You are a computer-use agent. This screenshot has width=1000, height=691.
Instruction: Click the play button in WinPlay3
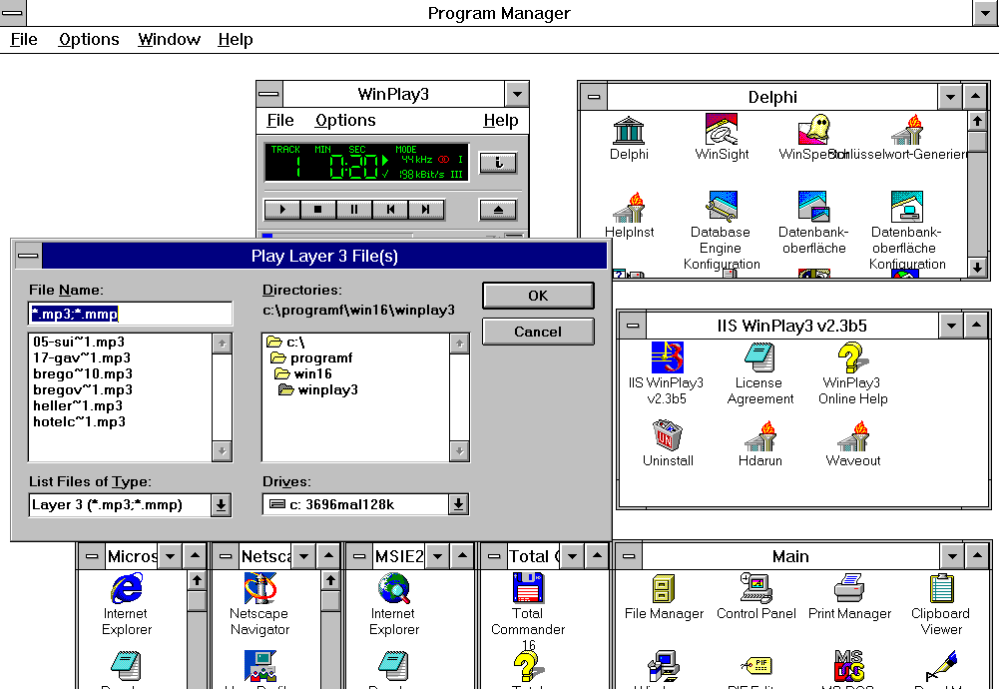pyautogui.click(x=282, y=209)
